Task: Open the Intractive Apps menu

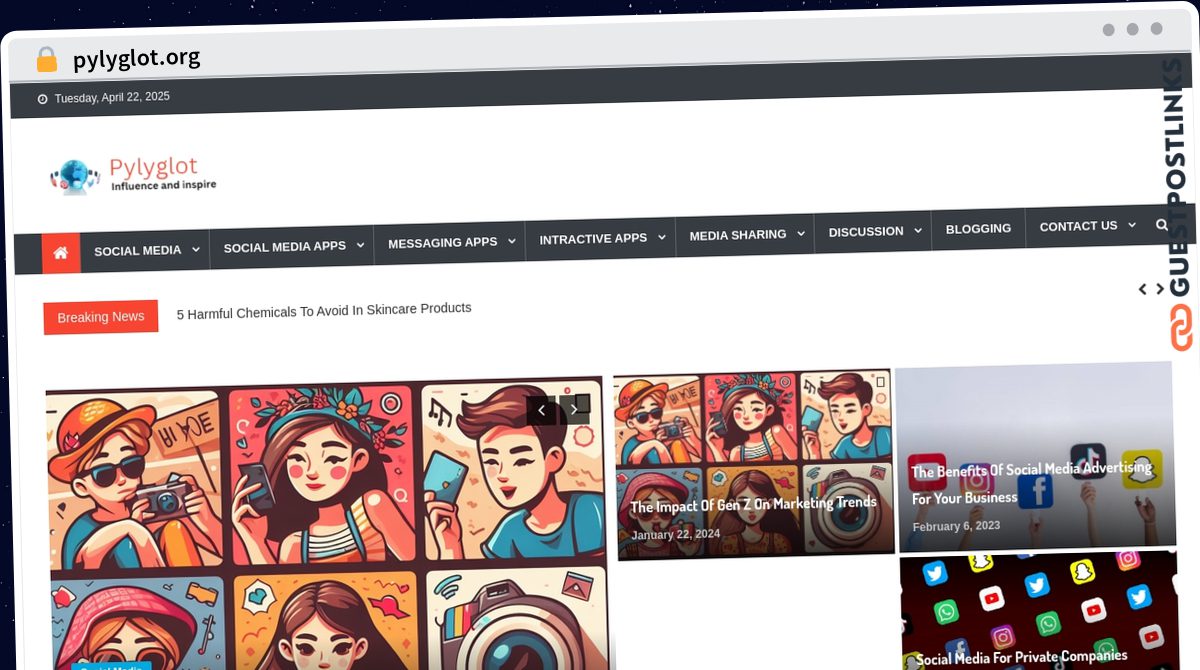Action: tap(593, 239)
